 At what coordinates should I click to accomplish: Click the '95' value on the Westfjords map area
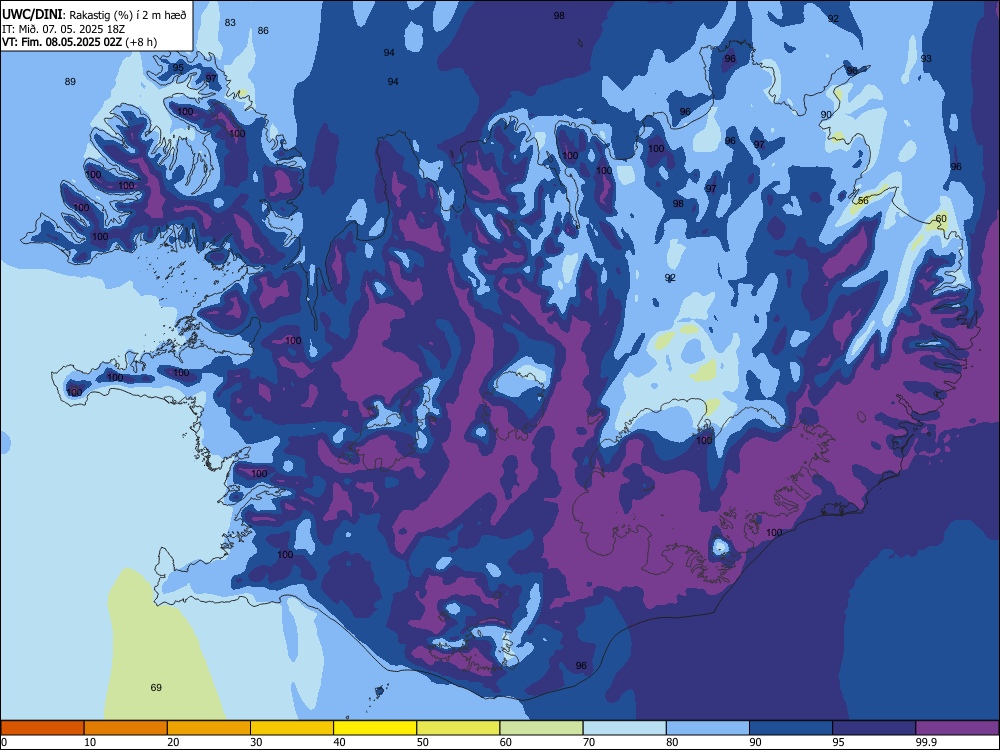click(x=178, y=68)
